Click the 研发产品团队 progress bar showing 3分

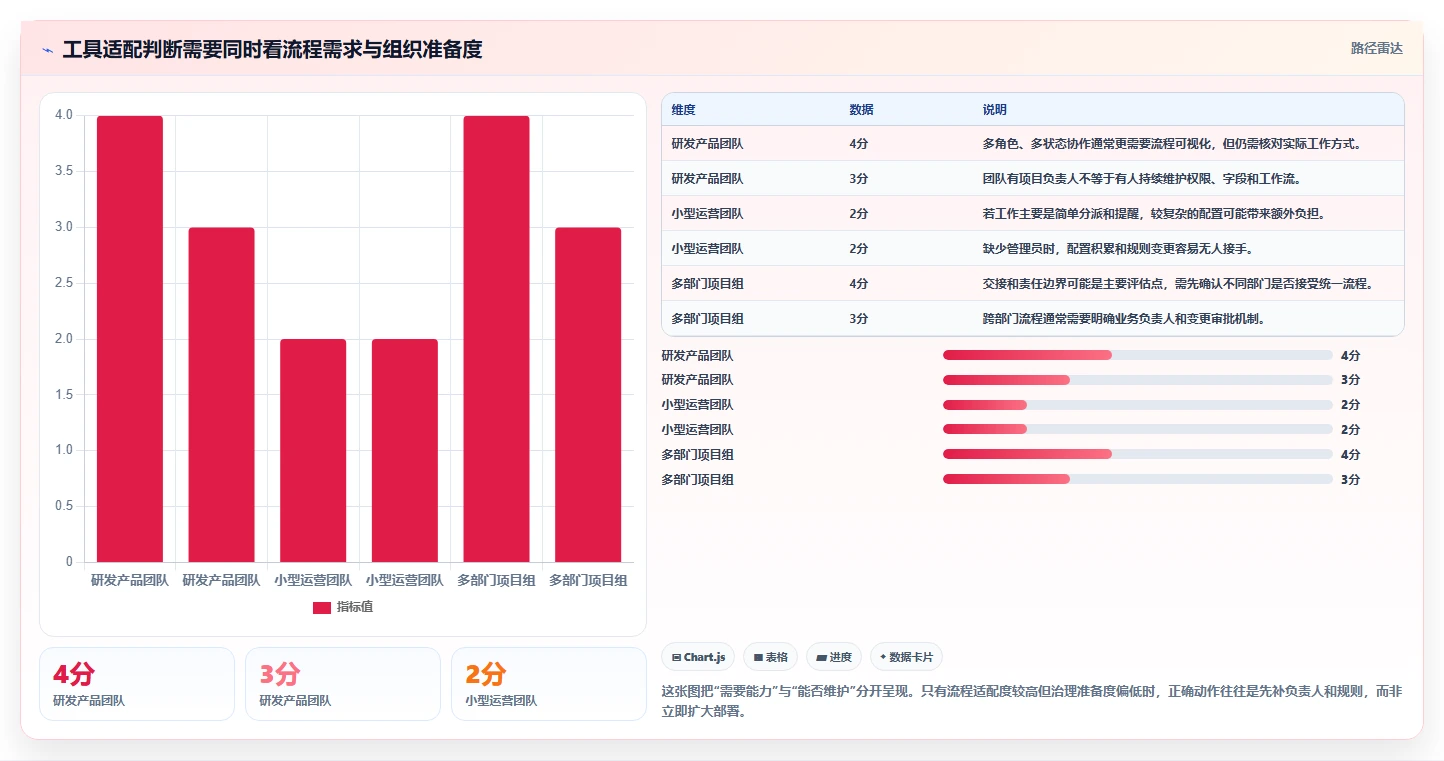pos(1137,380)
